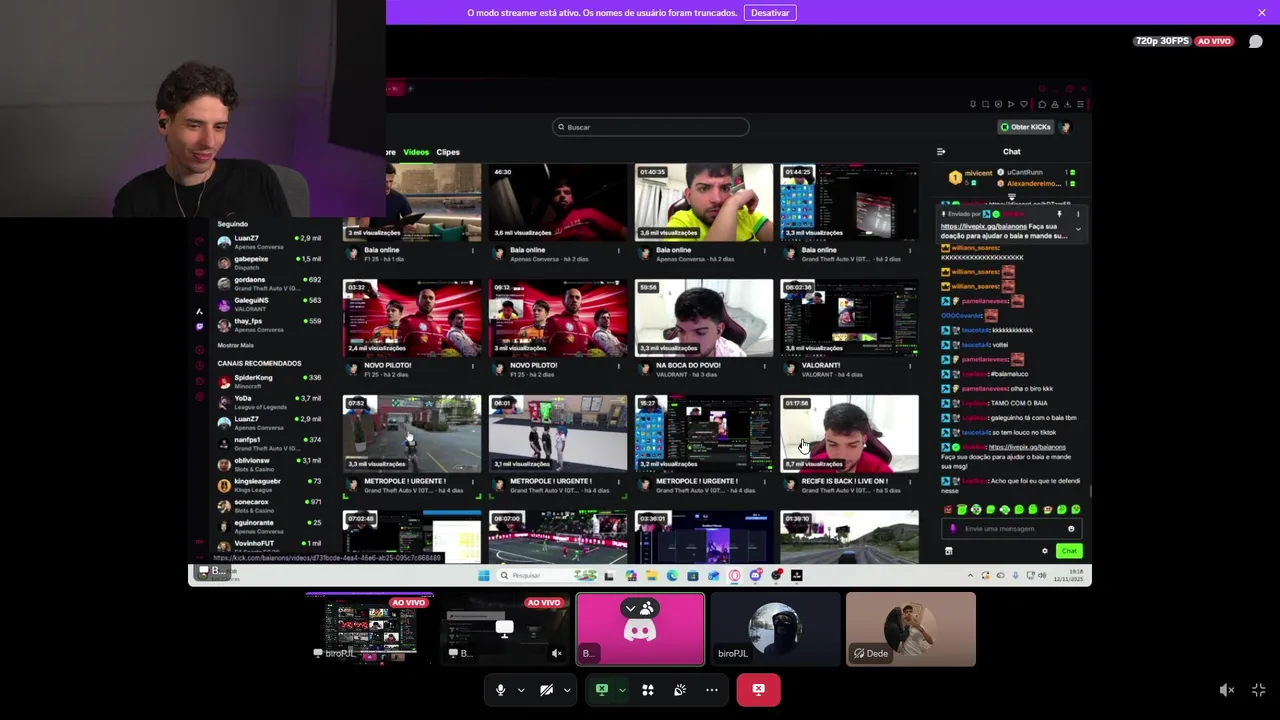
Task: Adjust stream volume speaker icon bottom right
Action: [x=1227, y=690]
